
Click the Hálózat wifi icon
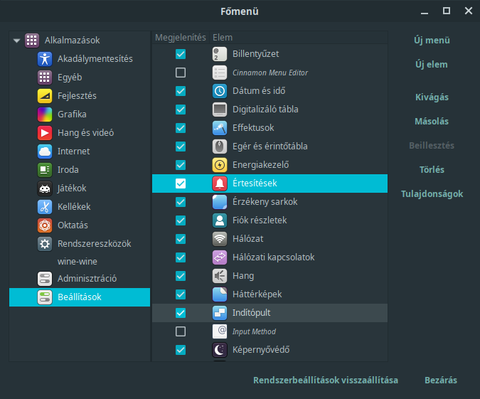220,239
